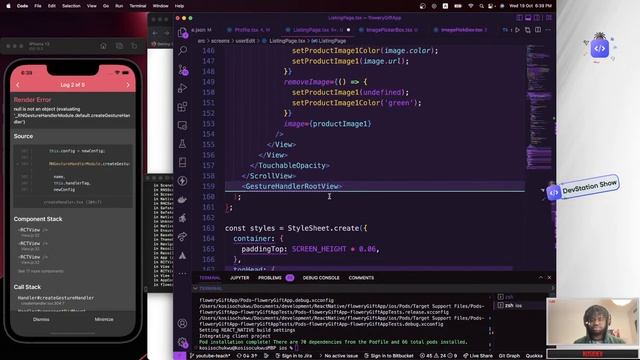Image resolution: width=640 pixels, height=360 pixels.
Task: Click 'ListingPage.tsx' in the editor breadcrumb
Action: (x=287, y=41)
